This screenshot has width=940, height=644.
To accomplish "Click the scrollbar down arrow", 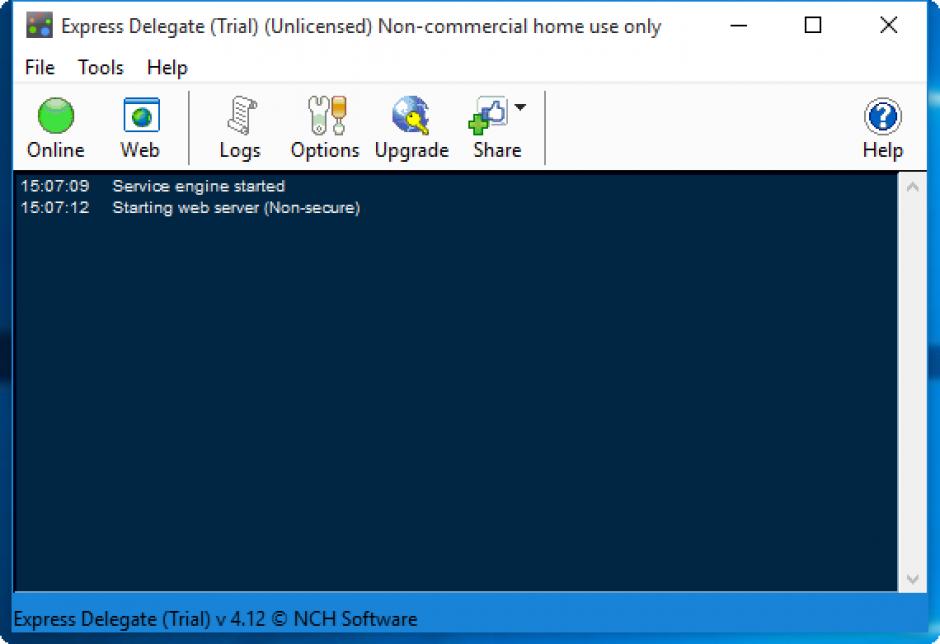I will tap(912, 579).
